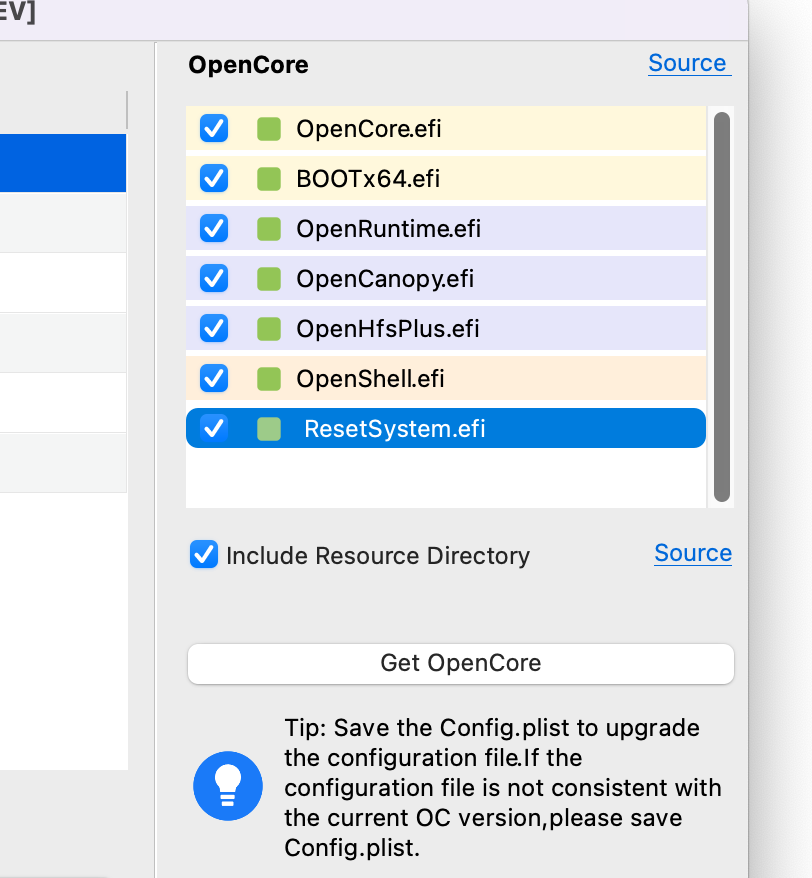
Task: Select the OpenCore.efi file name
Action: (x=368, y=129)
